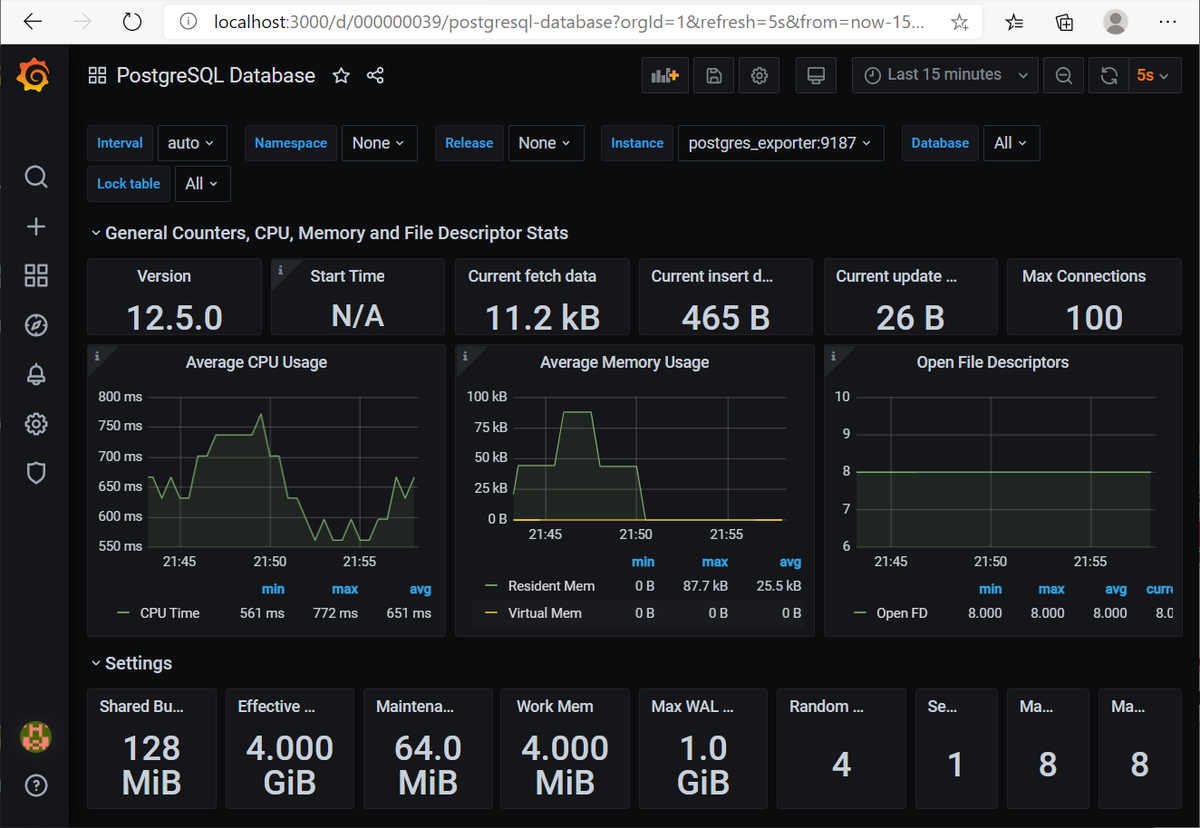Click the 12.5.0 version value
Viewport: 1200px width, 828px height.
[174, 317]
